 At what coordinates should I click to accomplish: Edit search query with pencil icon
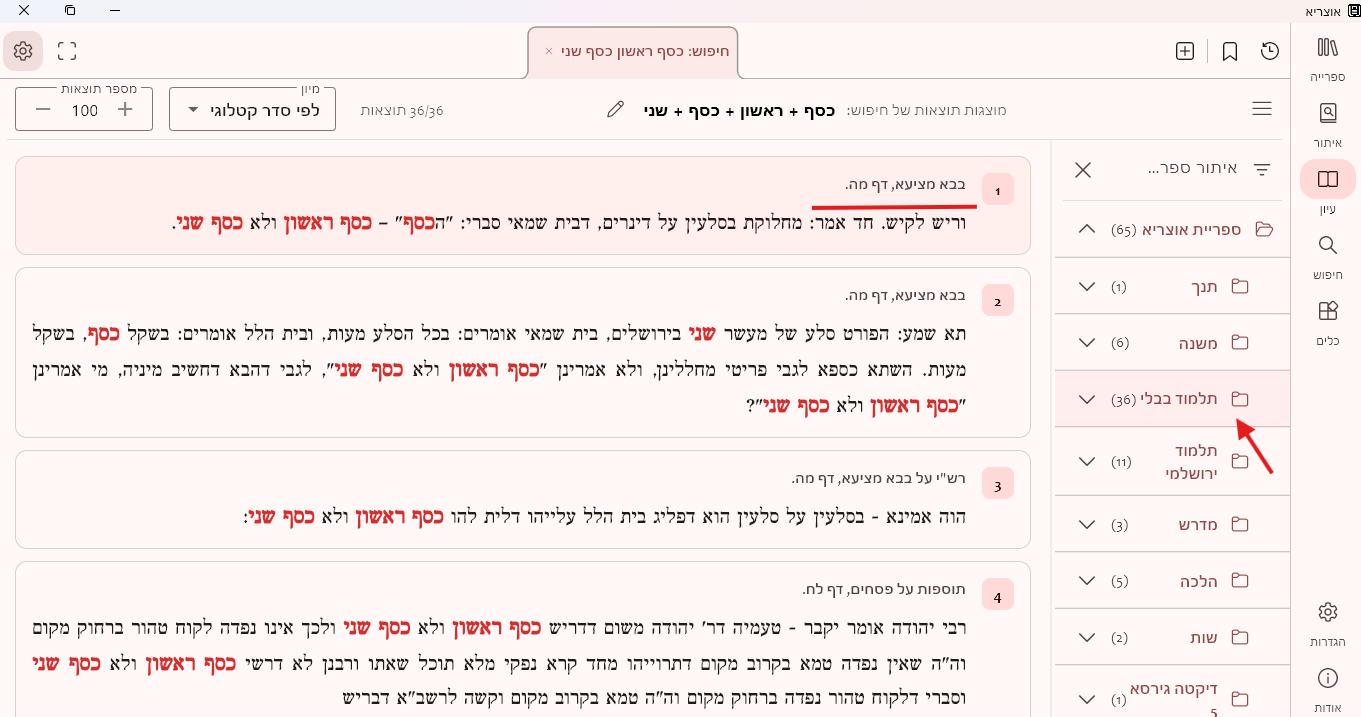point(615,109)
